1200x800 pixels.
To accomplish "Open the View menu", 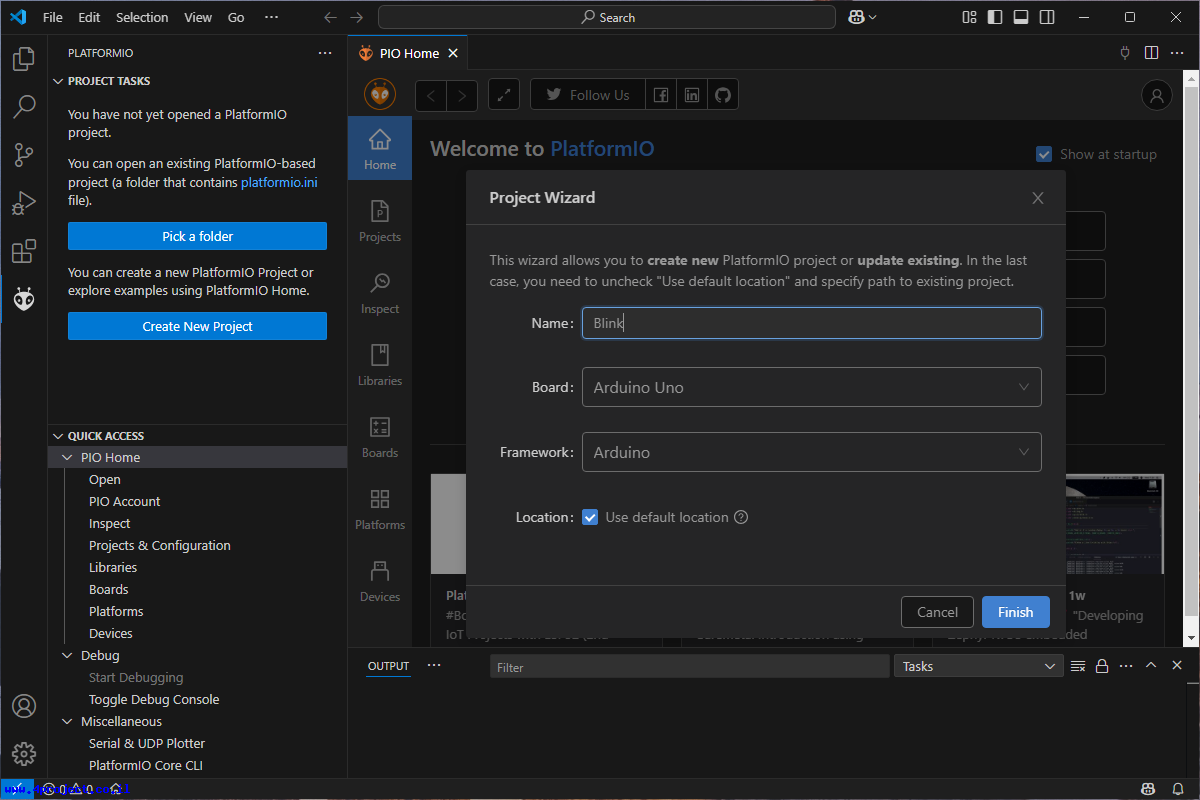I will pos(198,17).
